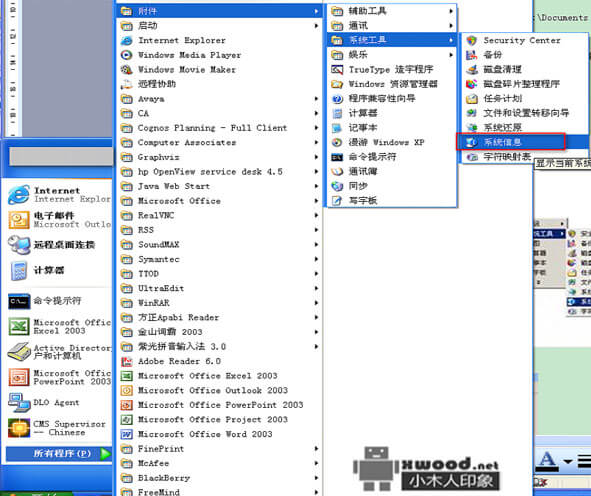
Task: Open Active Directory 用户和计算机 shortcut
Action: (x=59, y=352)
